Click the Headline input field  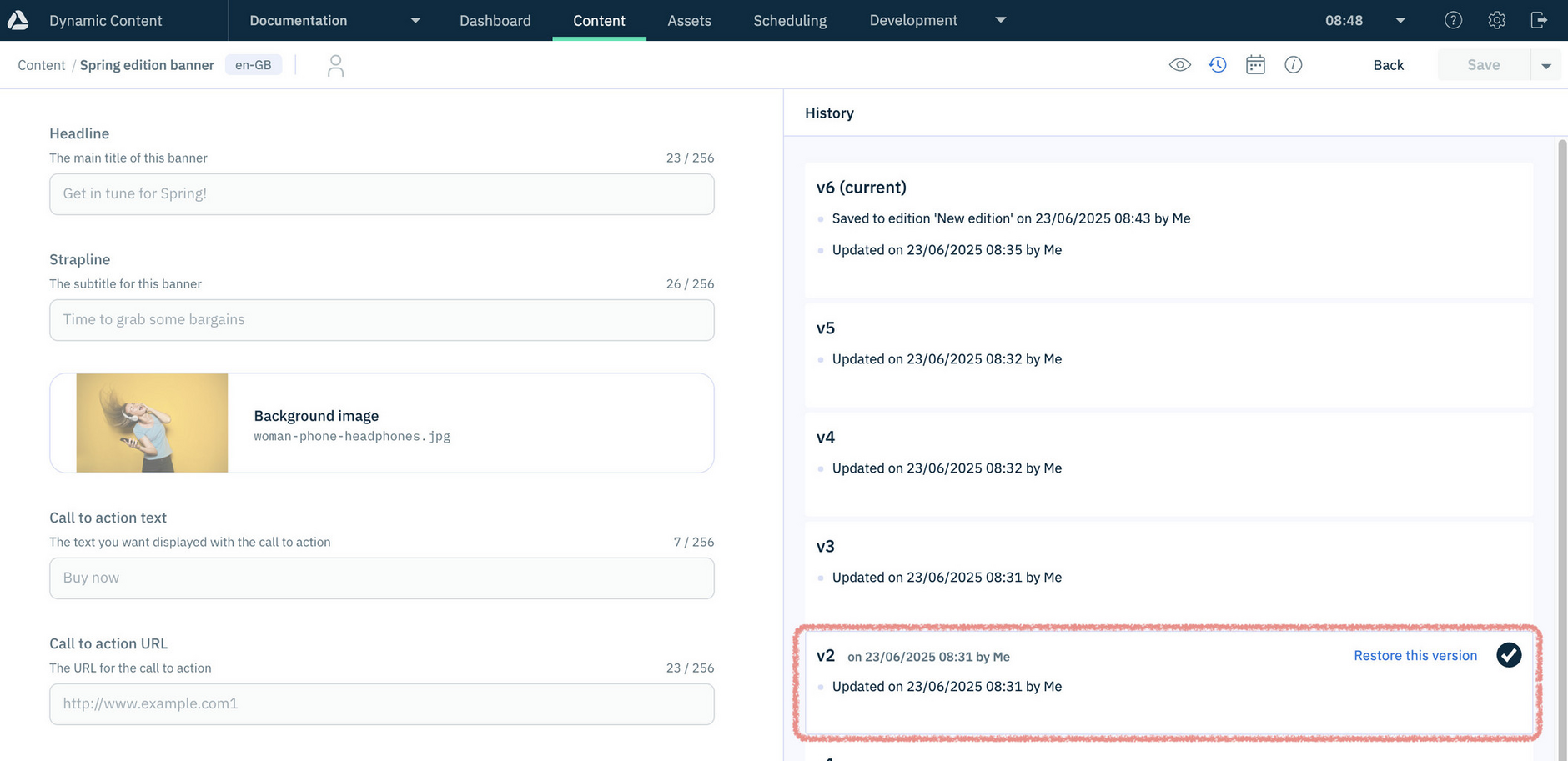pyautogui.click(x=382, y=194)
